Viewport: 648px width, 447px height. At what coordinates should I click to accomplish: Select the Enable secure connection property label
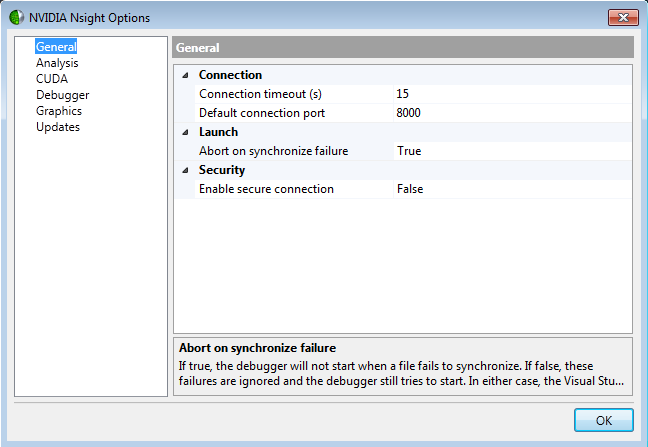click(x=266, y=189)
